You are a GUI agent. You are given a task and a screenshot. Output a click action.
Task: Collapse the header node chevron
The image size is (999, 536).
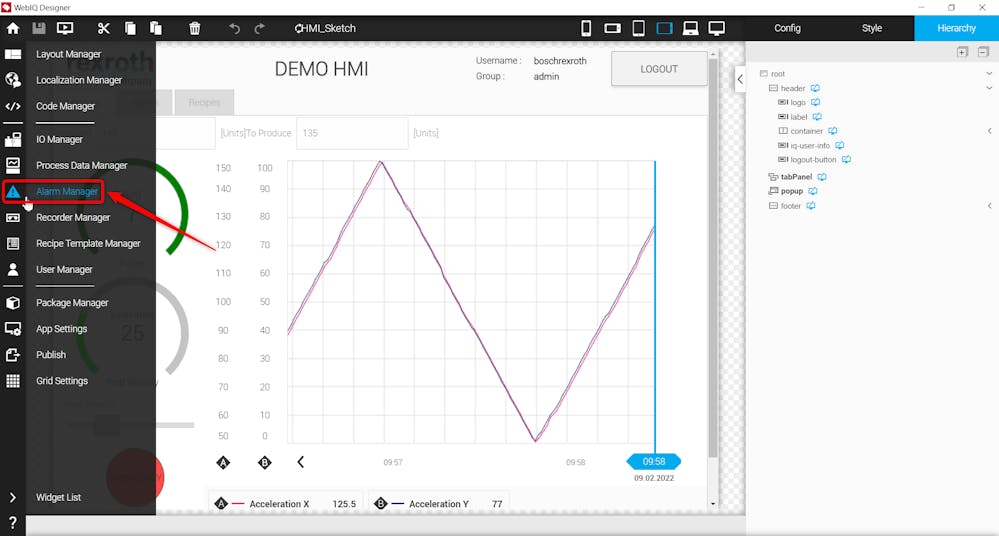(989, 88)
